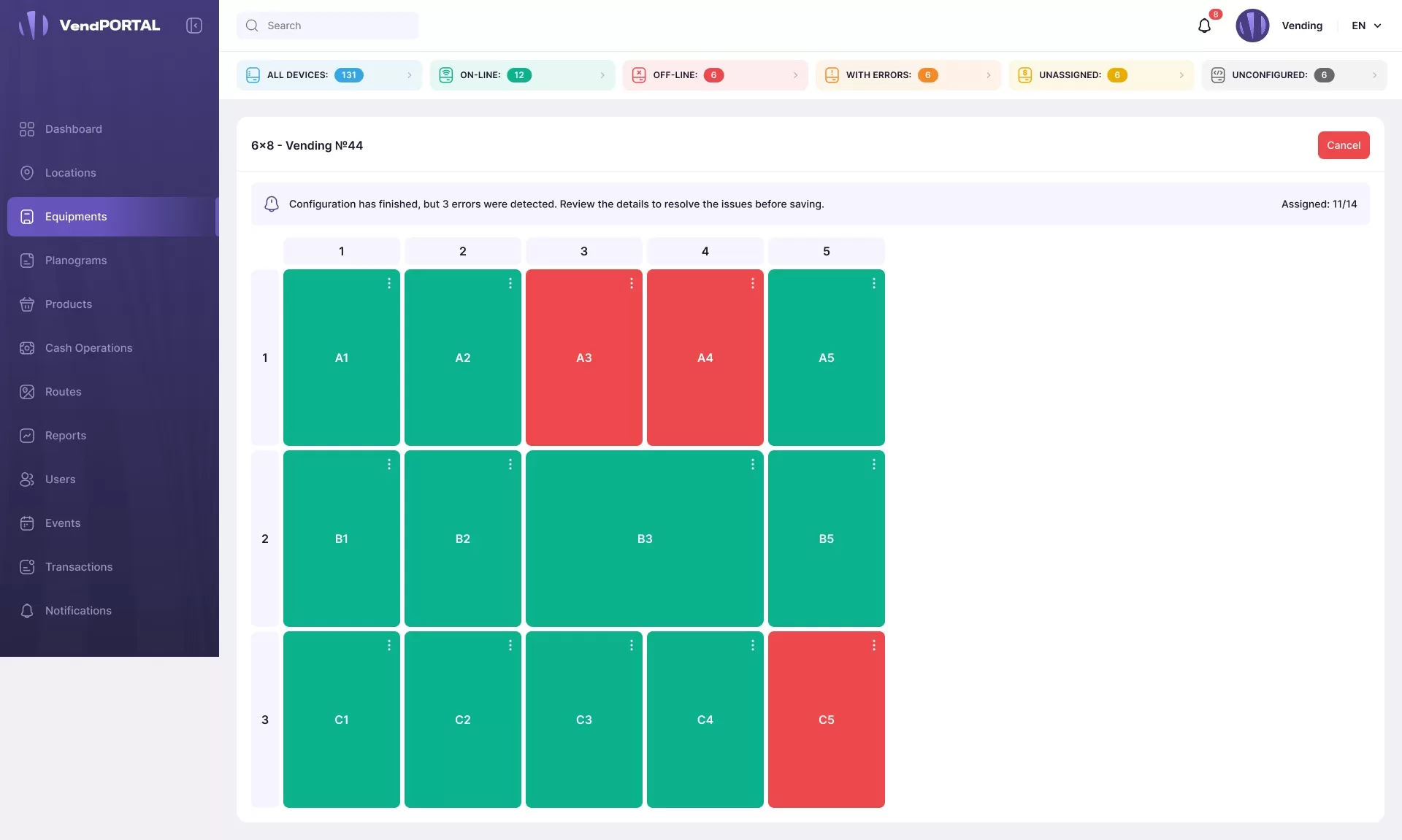
Task: Open the three-dot menu on slot A1
Action: [x=388, y=283]
